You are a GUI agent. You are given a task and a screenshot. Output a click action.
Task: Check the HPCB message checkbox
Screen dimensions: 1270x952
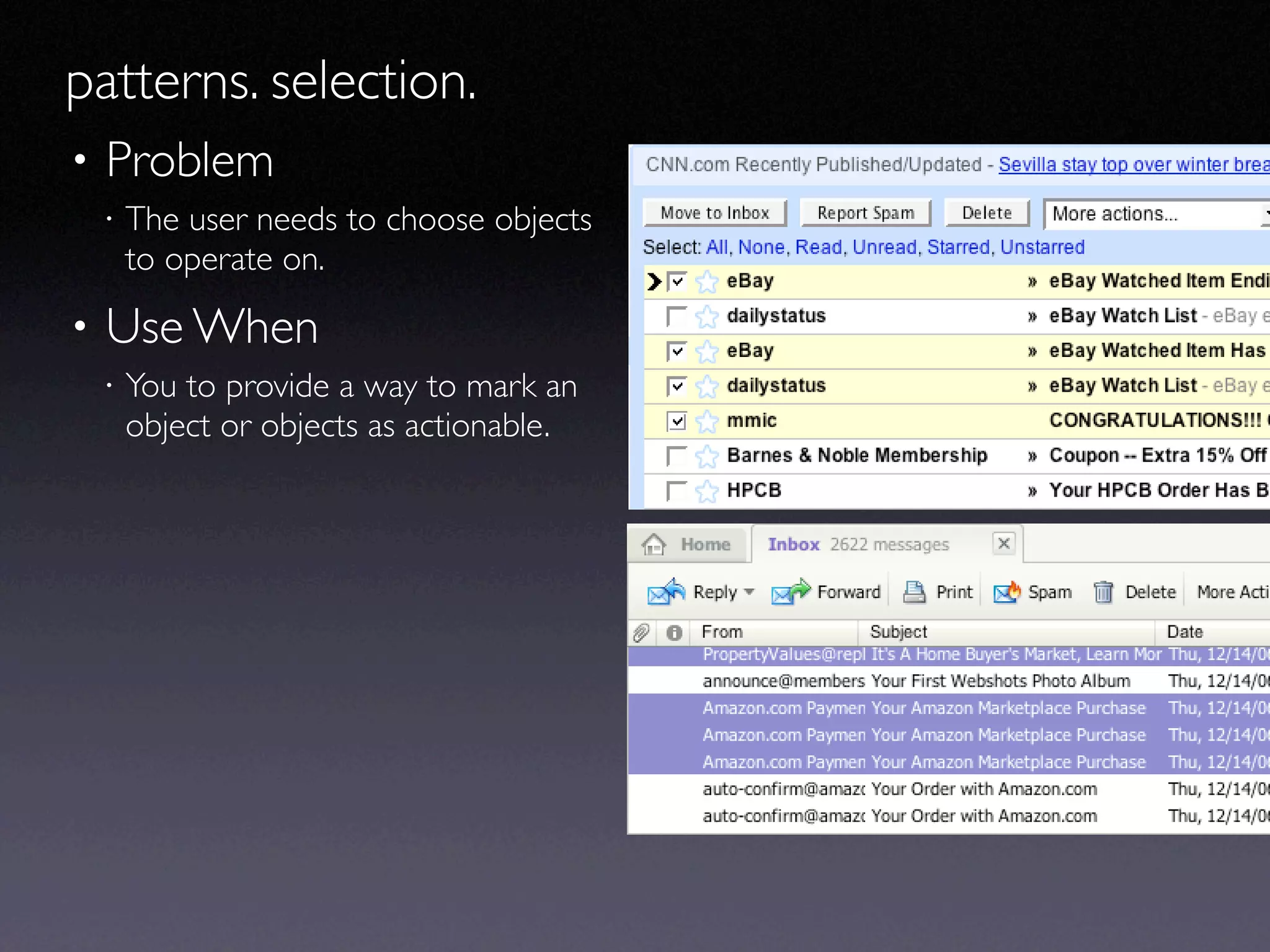(x=677, y=491)
